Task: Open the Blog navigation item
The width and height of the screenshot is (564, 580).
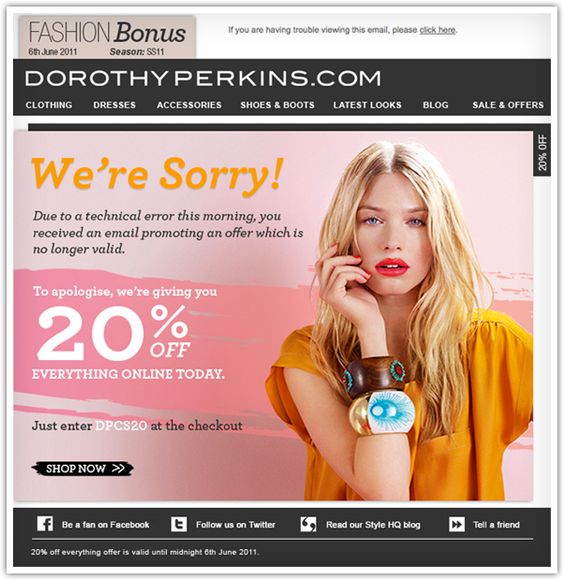Action: pos(435,105)
